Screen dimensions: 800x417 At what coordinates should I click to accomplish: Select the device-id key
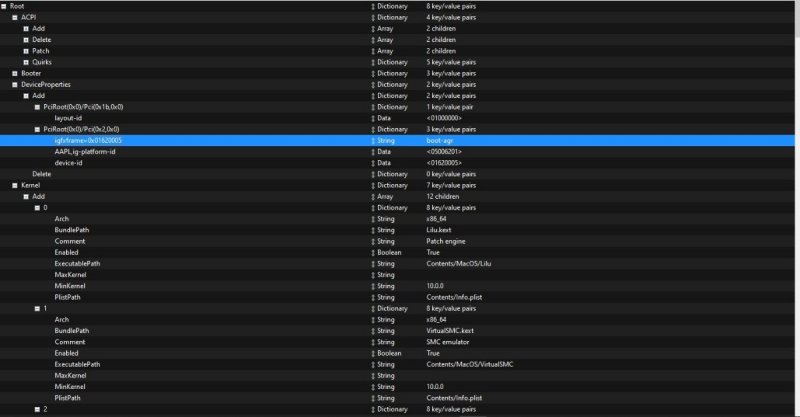pyautogui.click(x=69, y=162)
